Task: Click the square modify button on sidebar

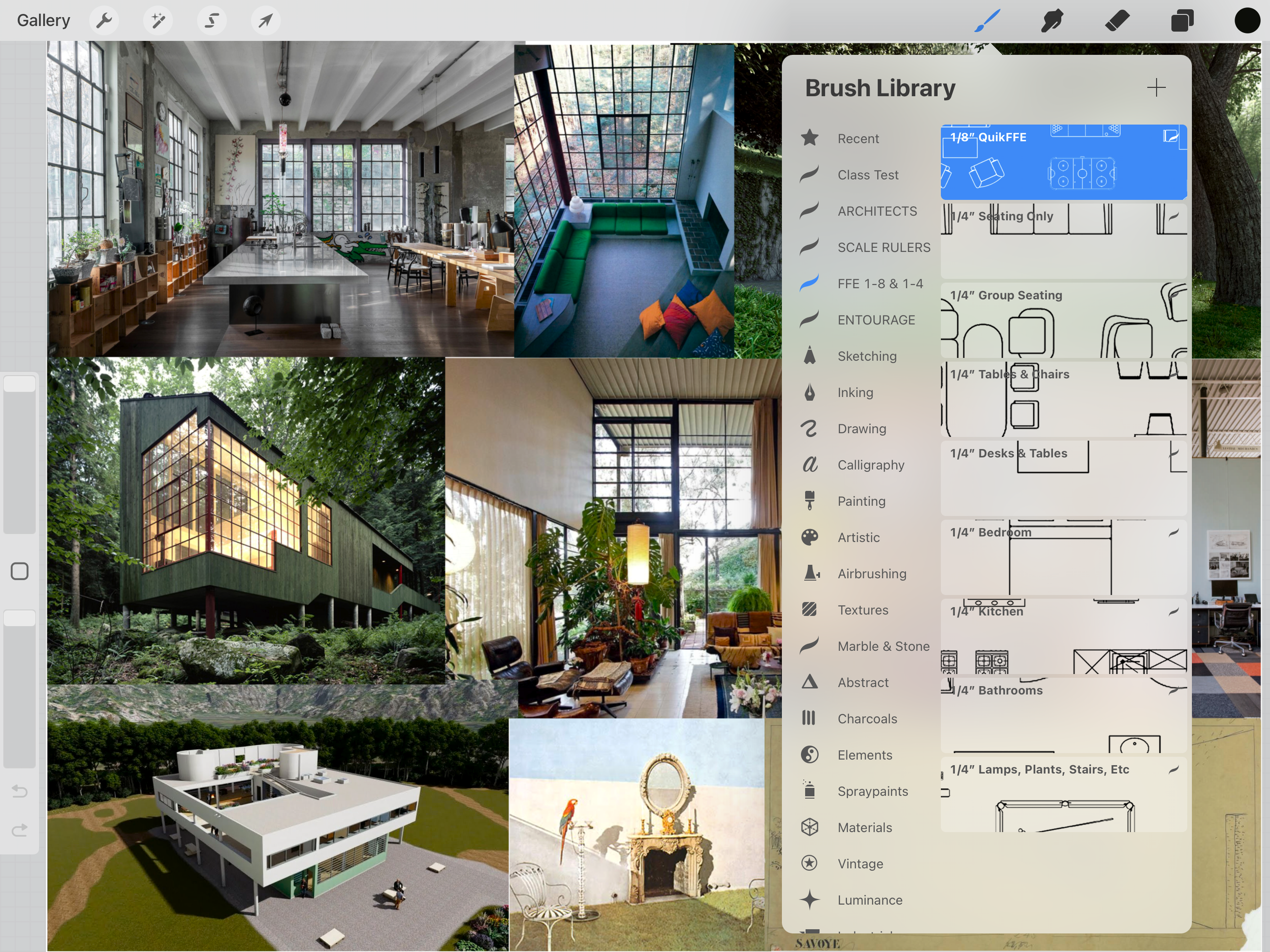Action: (19, 572)
